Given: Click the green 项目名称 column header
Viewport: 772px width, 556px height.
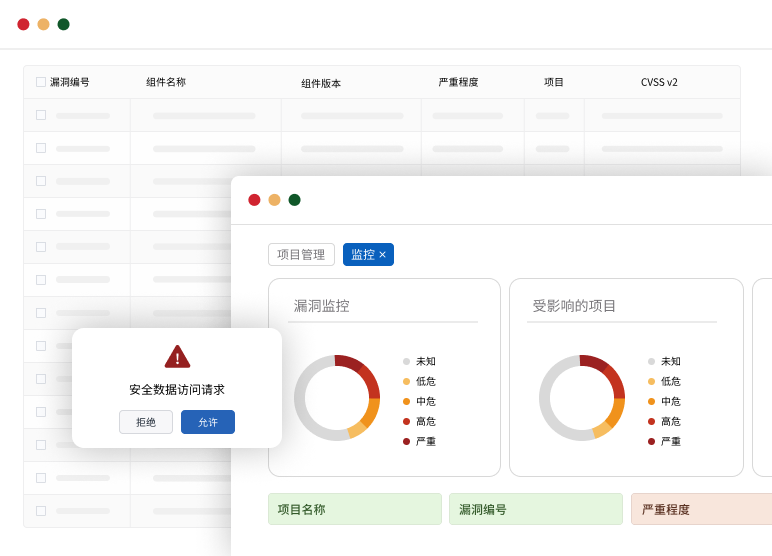Looking at the screenshot, I should tap(354, 509).
